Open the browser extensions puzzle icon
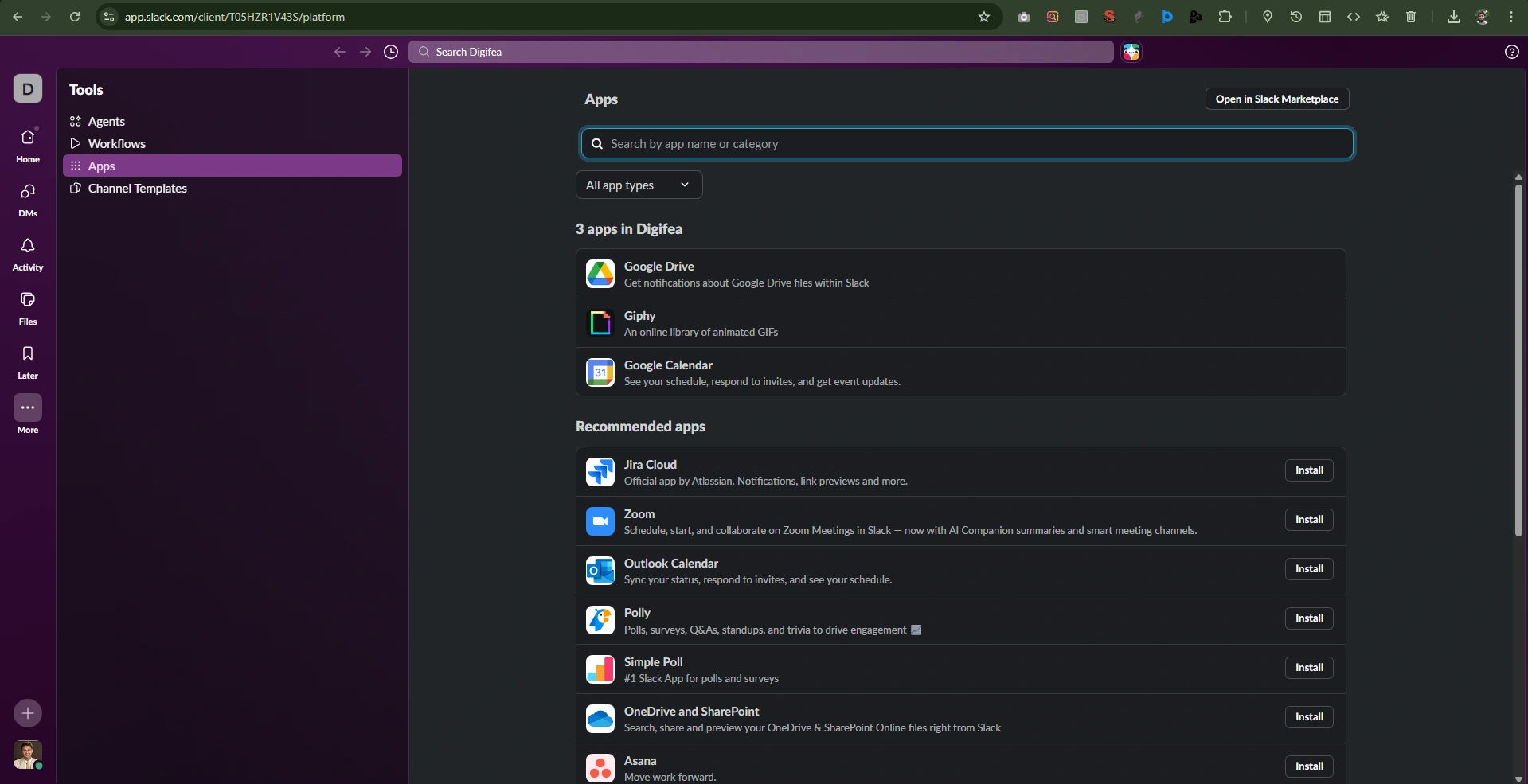Image resolution: width=1528 pixels, height=784 pixels. pos(1225,17)
